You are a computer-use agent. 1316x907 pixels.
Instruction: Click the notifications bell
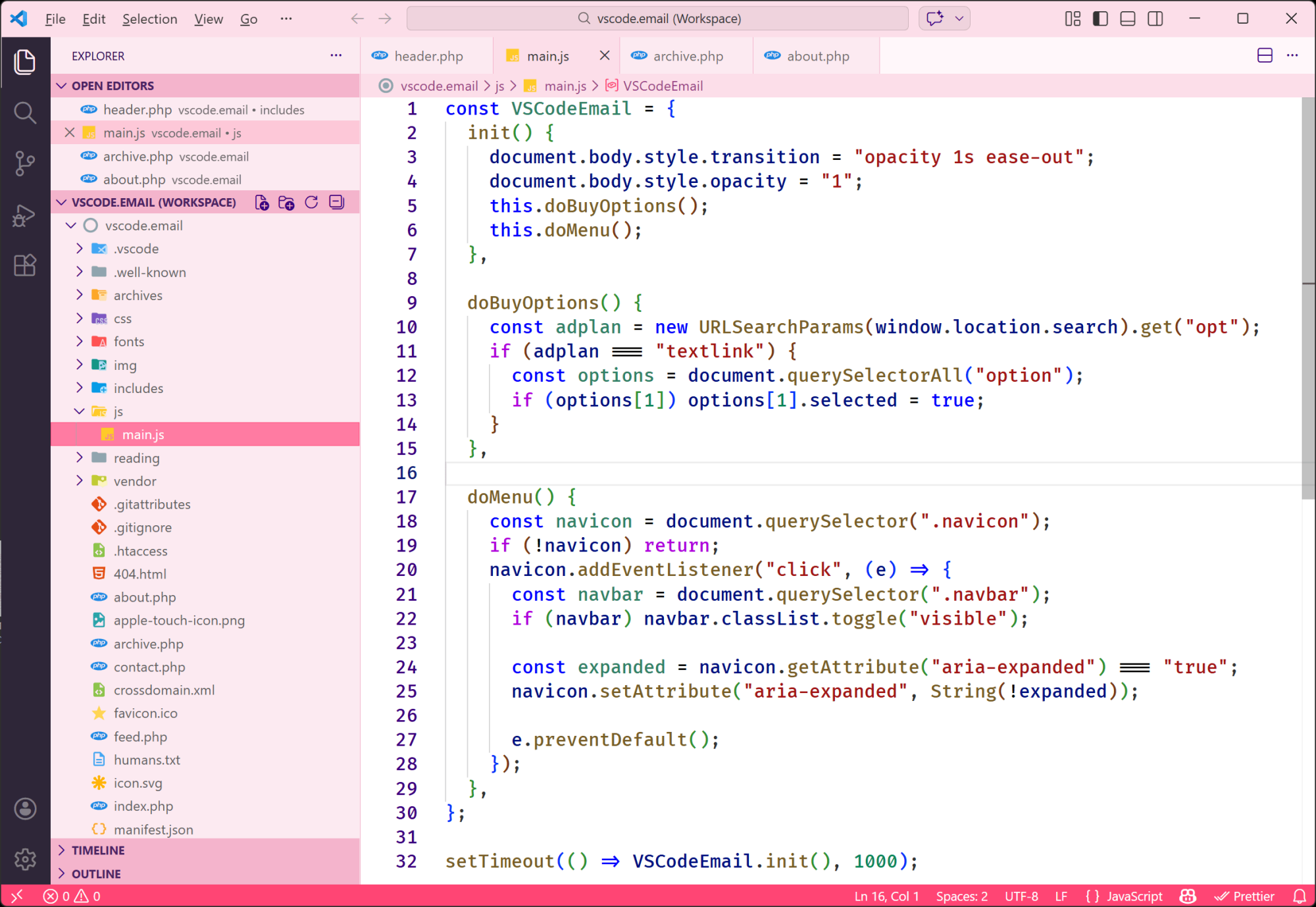[x=1299, y=896]
